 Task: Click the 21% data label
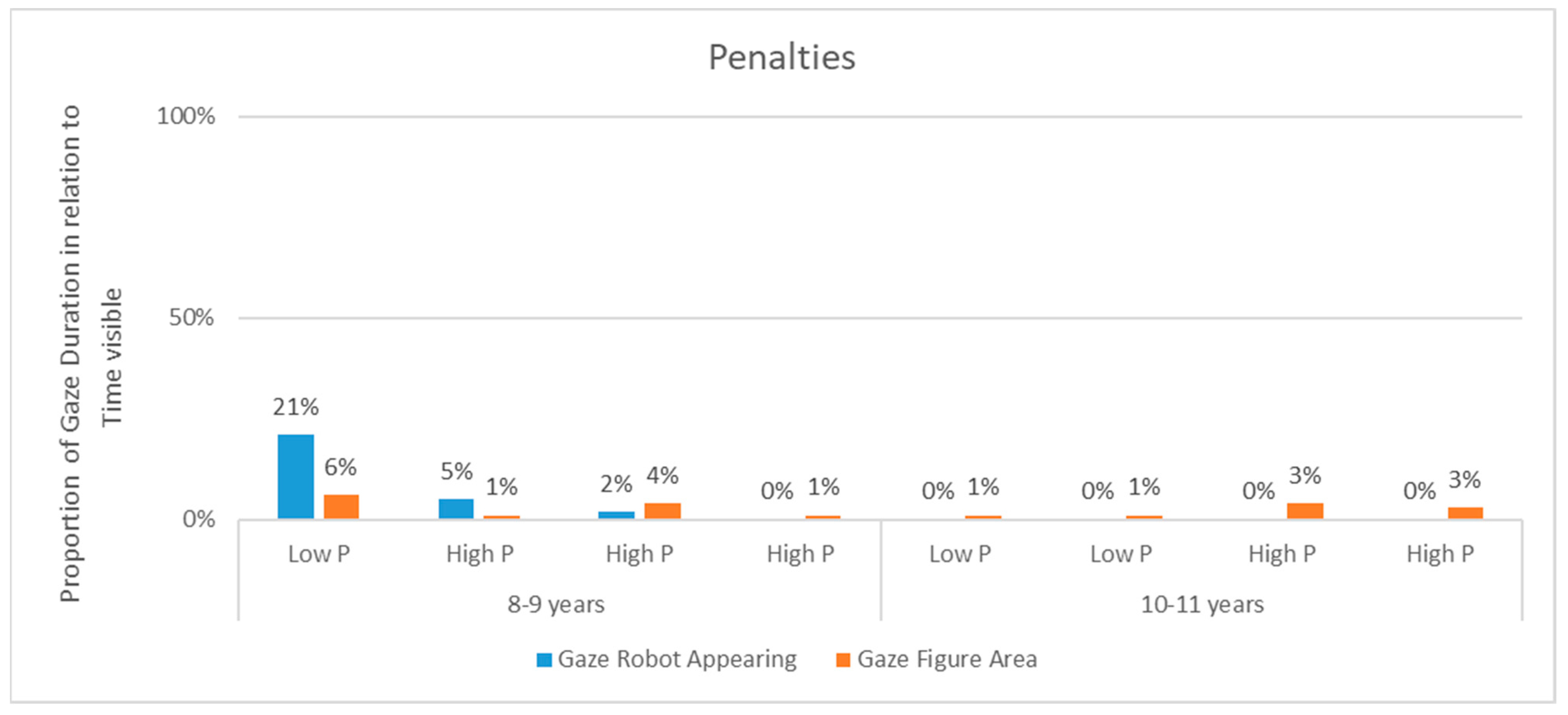(x=296, y=407)
